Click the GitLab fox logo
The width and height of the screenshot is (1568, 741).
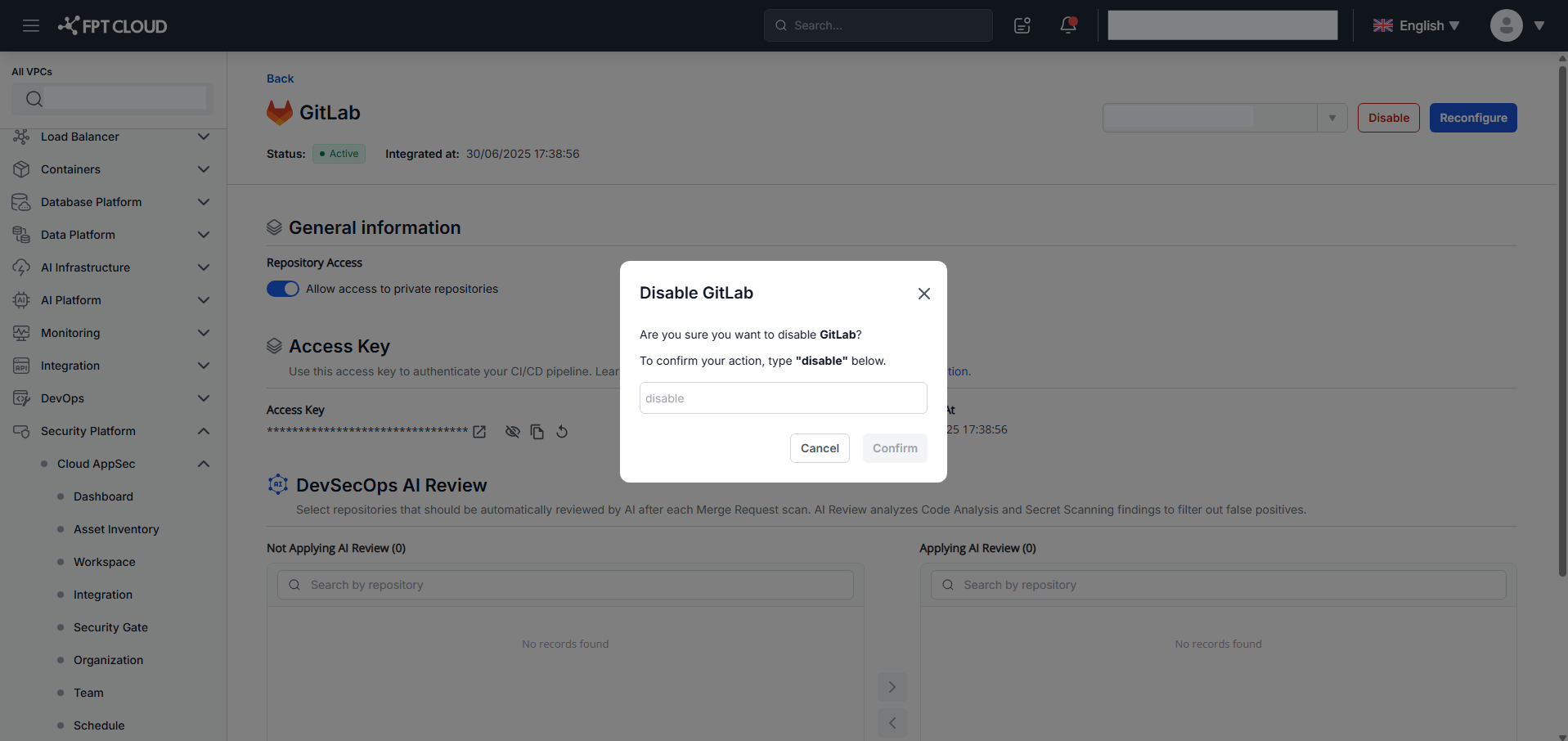click(x=280, y=113)
